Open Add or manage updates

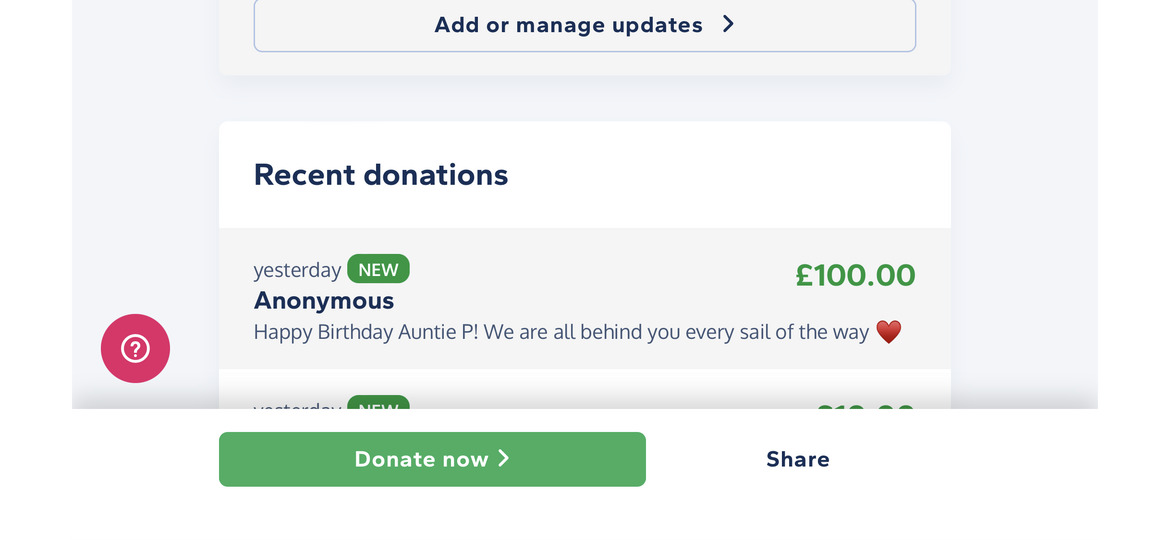(x=585, y=25)
